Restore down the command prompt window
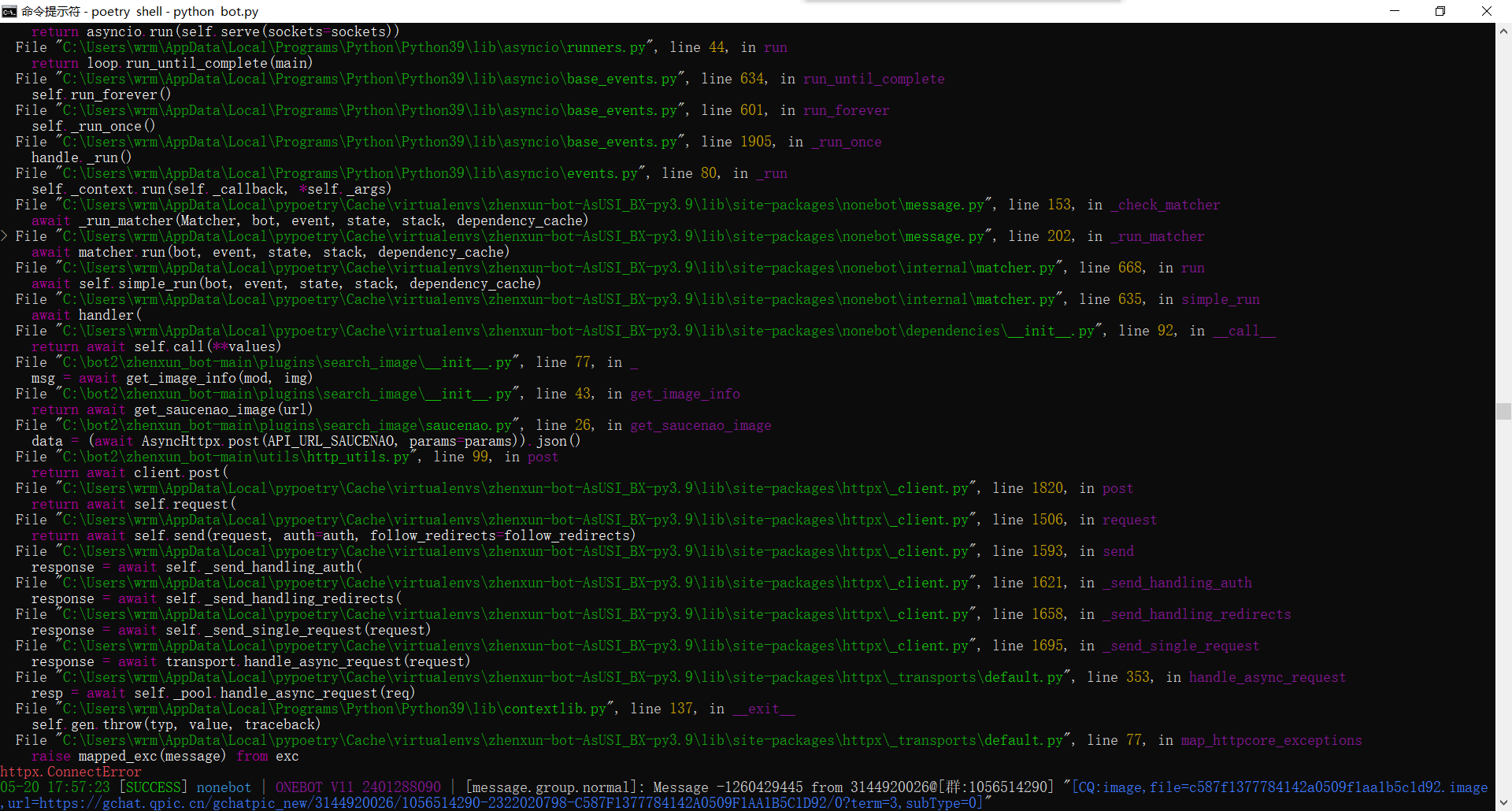Viewport: 1512px width, 811px height. (1440, 11)
